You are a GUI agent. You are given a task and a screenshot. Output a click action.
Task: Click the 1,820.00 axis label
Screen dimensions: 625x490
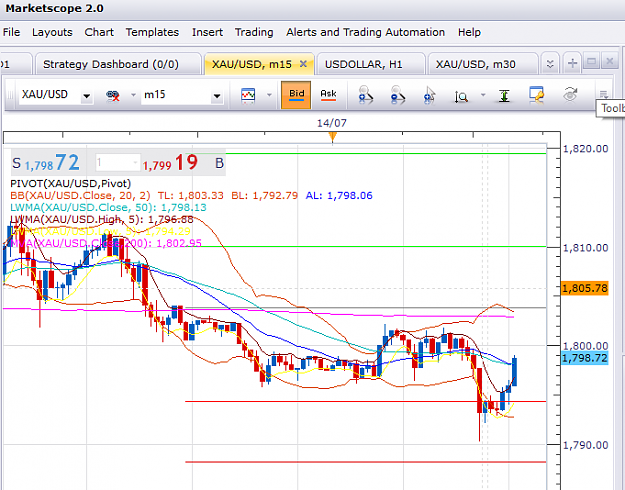[586, 149]
